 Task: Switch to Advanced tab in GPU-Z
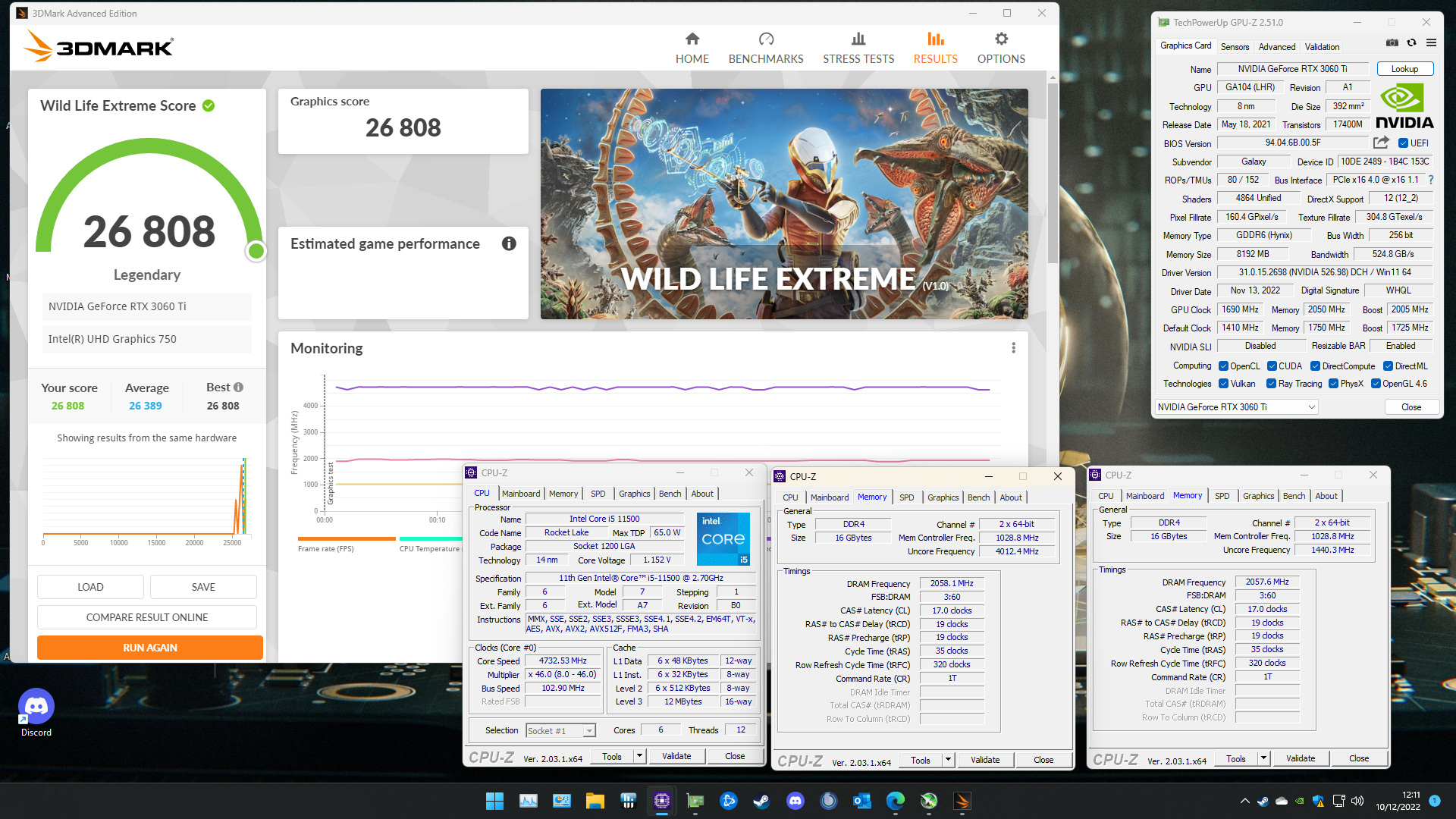click(x=1277, y=46)
